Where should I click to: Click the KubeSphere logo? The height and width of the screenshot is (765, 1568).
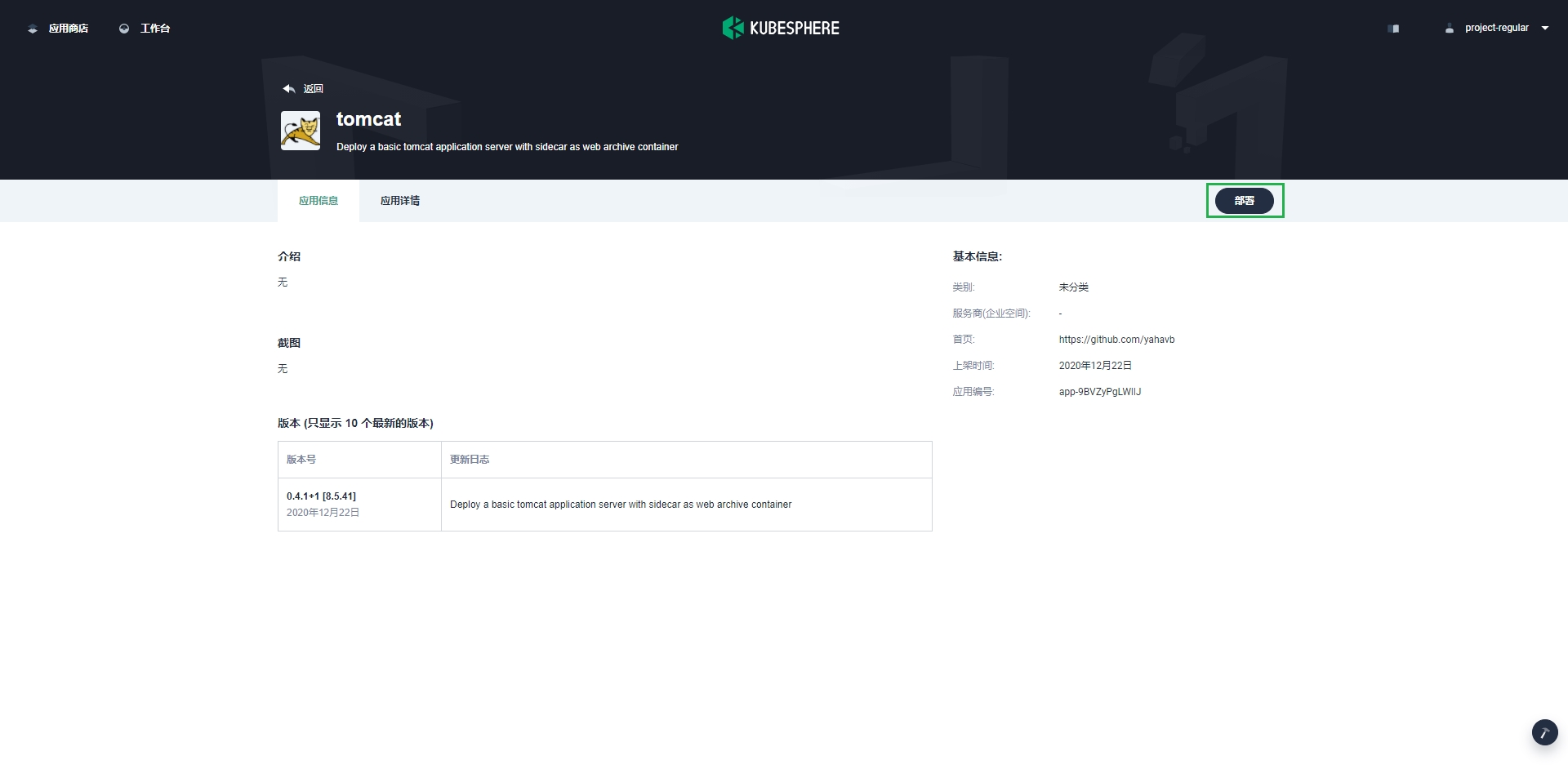click(781, 27)
